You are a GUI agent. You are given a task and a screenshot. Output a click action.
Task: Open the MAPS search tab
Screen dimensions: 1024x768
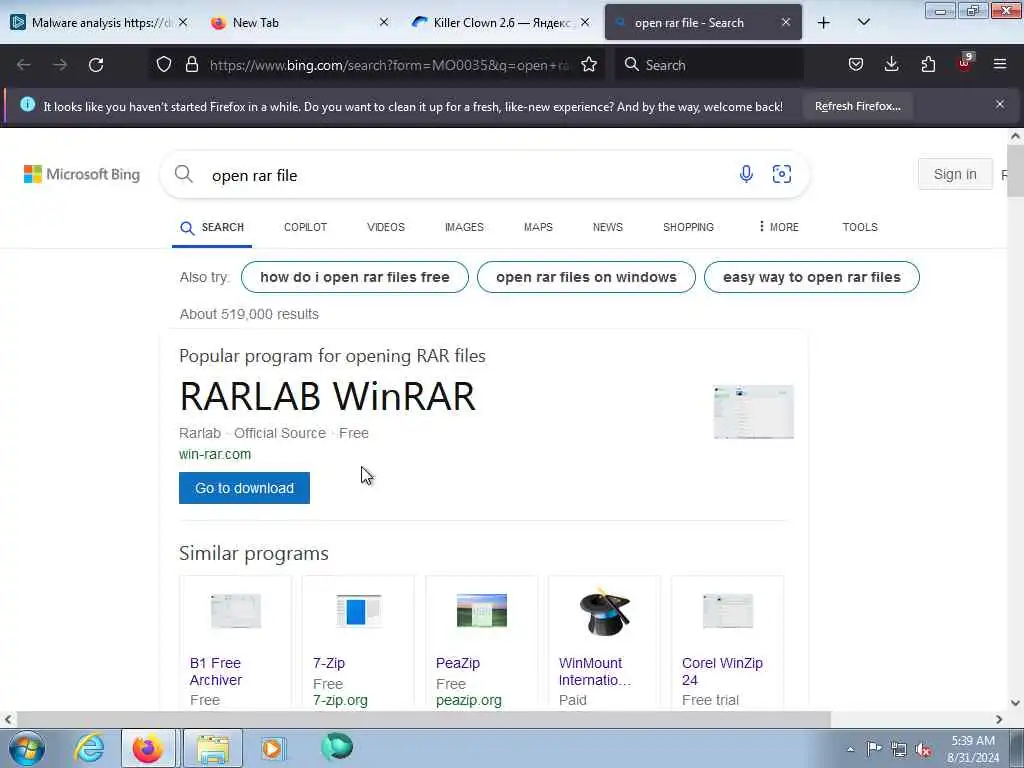[x=538, y=227]
